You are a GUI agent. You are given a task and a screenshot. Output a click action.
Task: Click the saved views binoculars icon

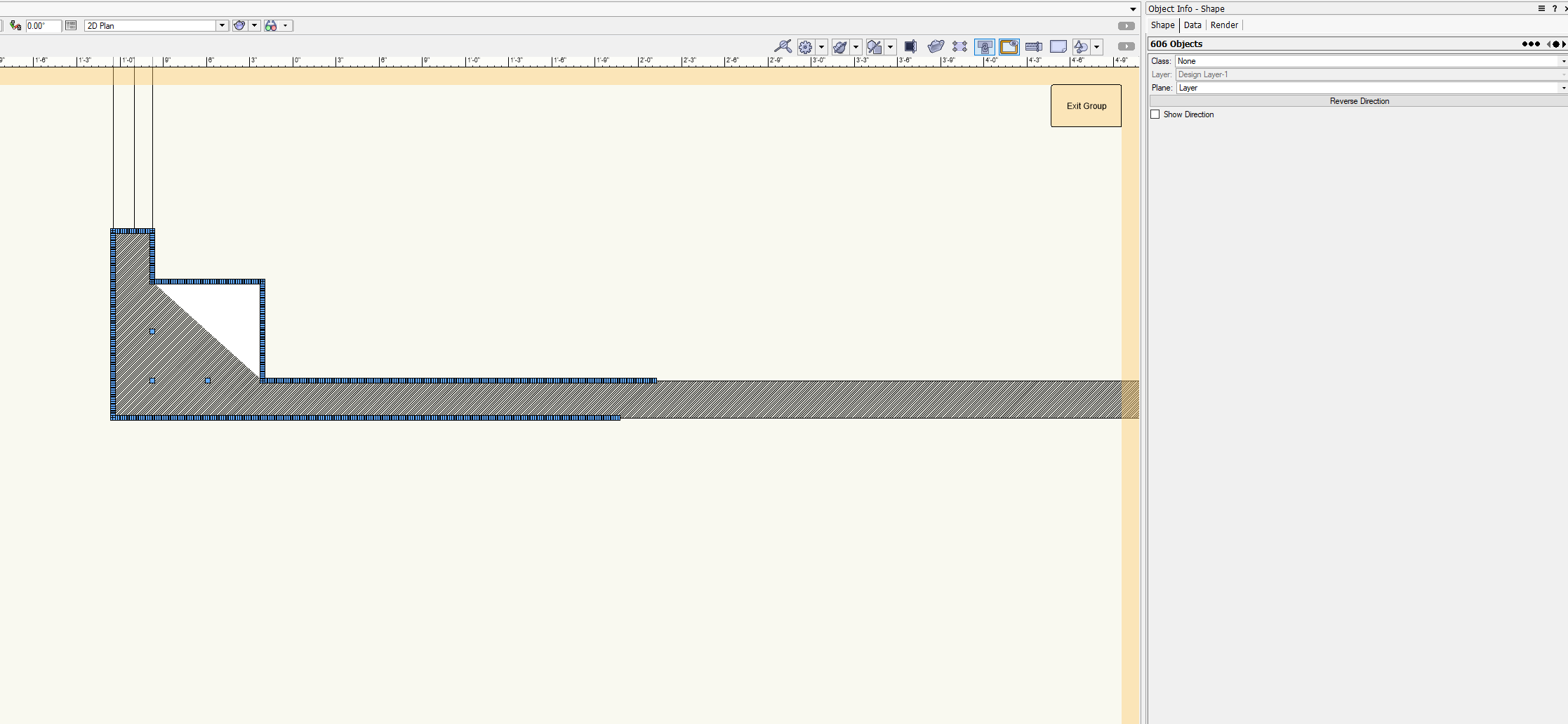[x=272, y=25]
